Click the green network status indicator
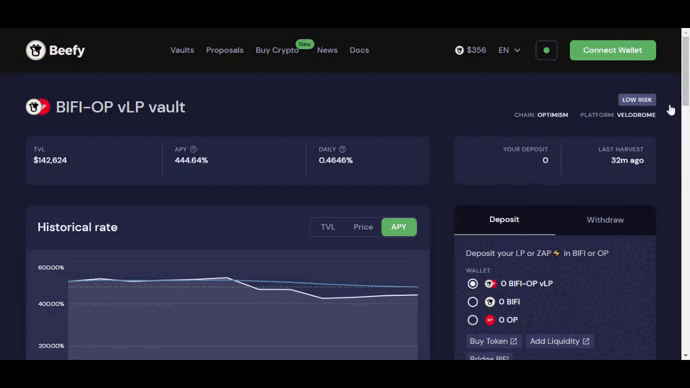The height and width of the screenshot is (388, 690). 547,50
